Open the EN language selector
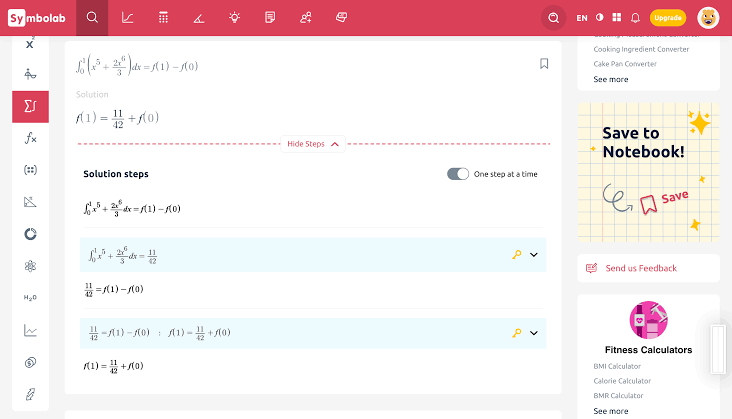Viewport: 732px width, 419px height. click(582, 17)
